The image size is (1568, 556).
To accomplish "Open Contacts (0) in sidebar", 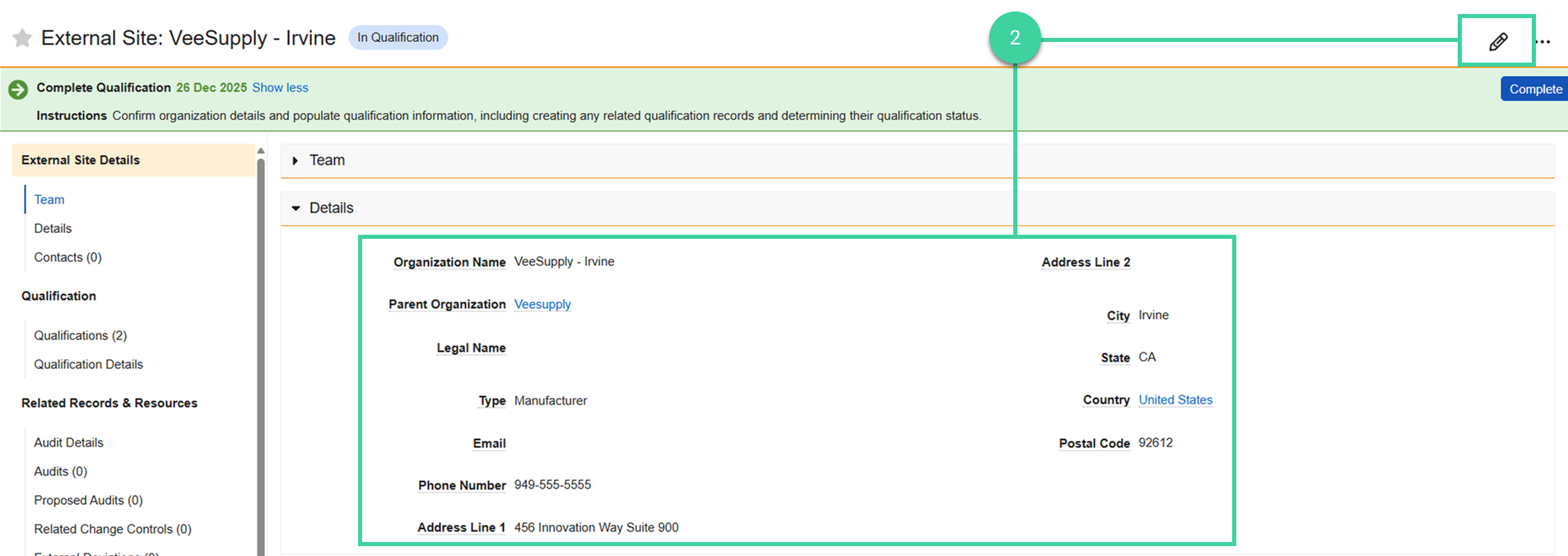I will click(67, 257).
